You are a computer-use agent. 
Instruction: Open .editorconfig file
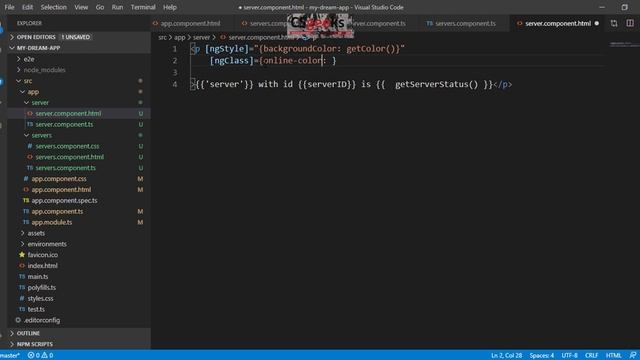point(42,320)
